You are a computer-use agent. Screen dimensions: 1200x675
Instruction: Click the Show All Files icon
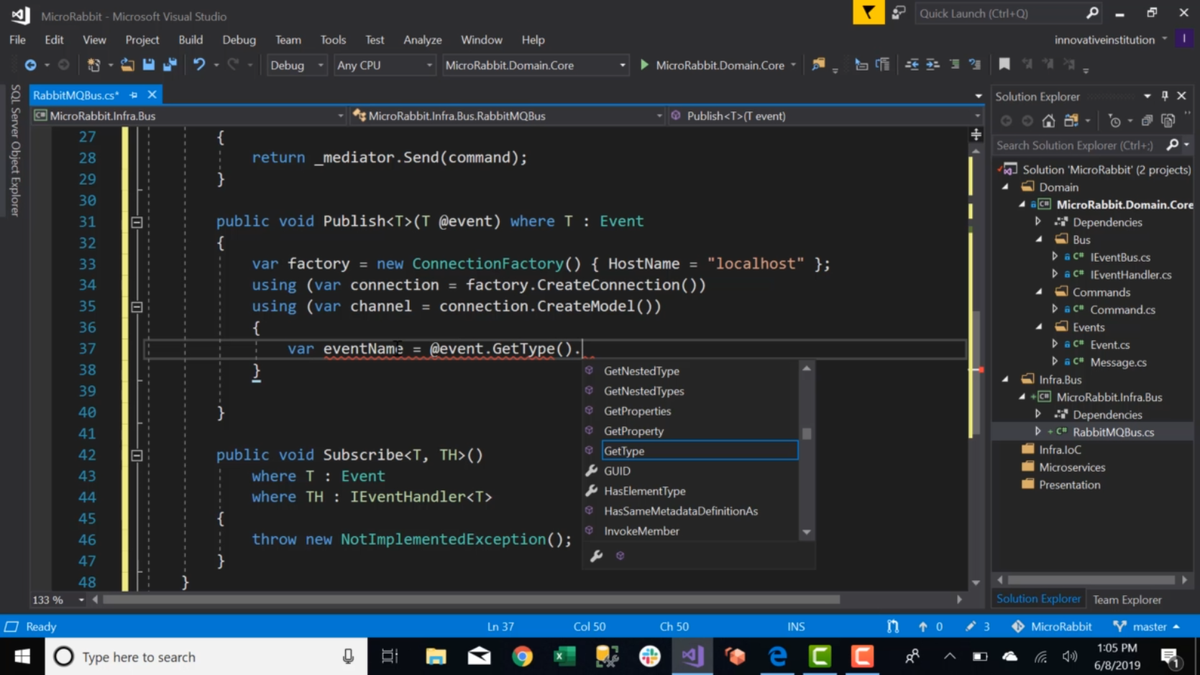tap(1167, 121)
